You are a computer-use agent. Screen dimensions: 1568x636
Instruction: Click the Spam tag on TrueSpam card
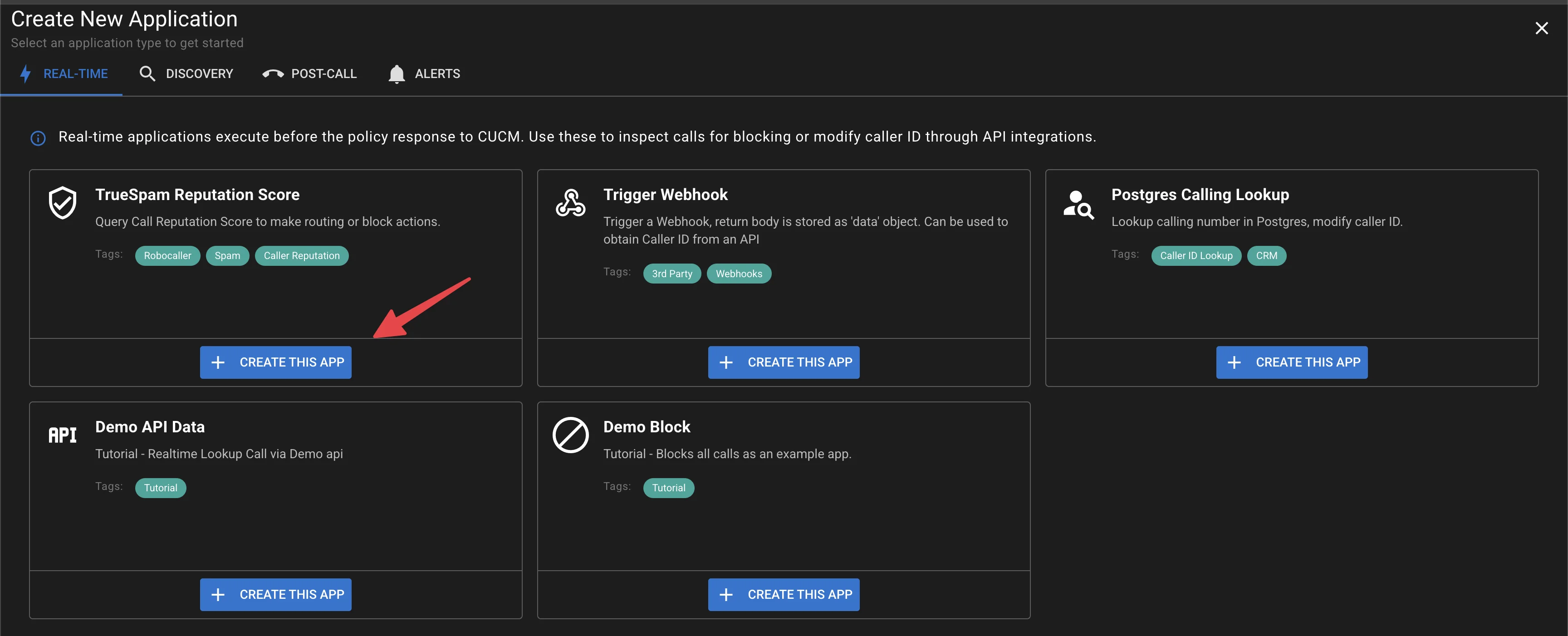227,255
